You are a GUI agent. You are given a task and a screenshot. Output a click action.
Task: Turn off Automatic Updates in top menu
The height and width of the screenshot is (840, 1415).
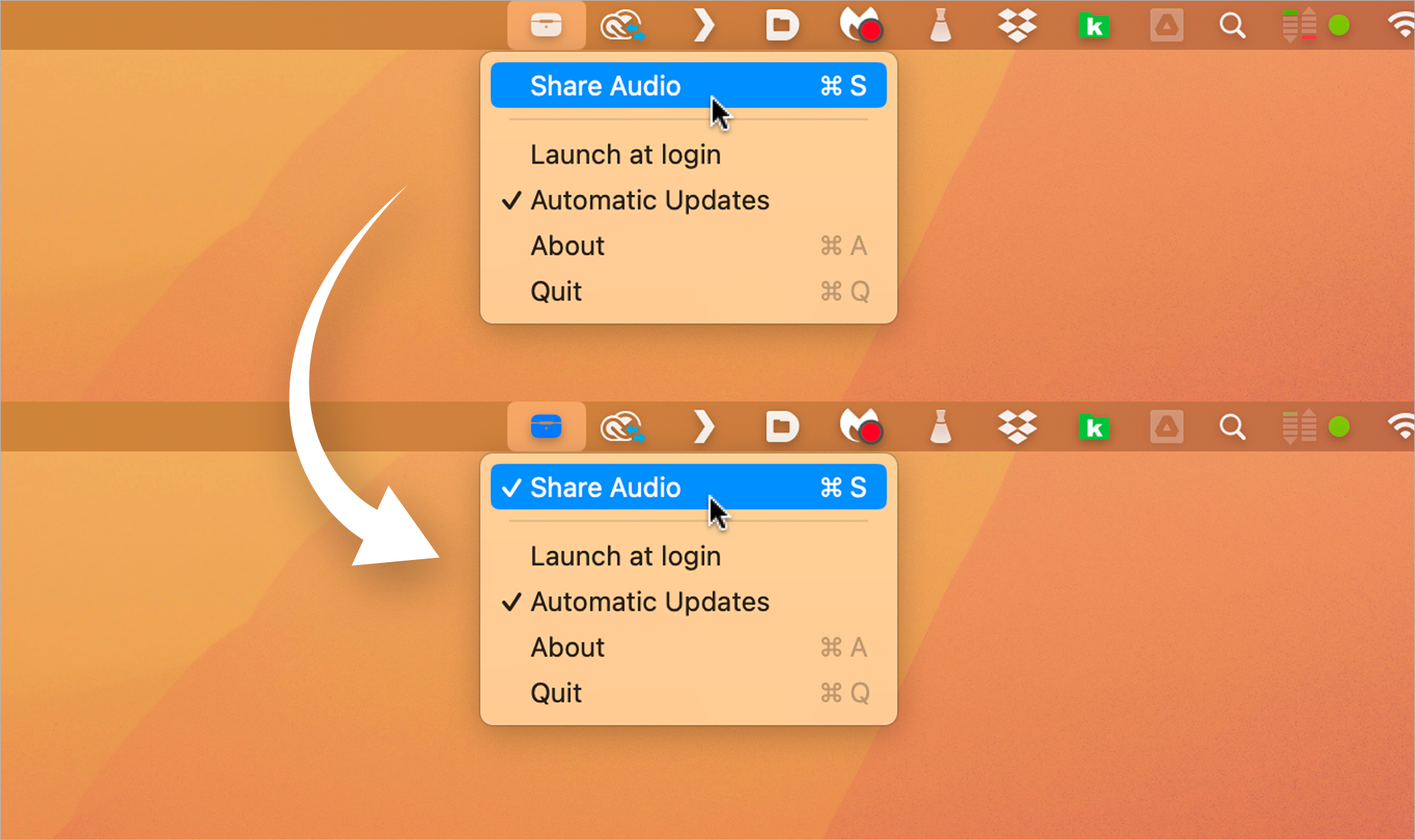pyautogui.click(x=649, y=200)
